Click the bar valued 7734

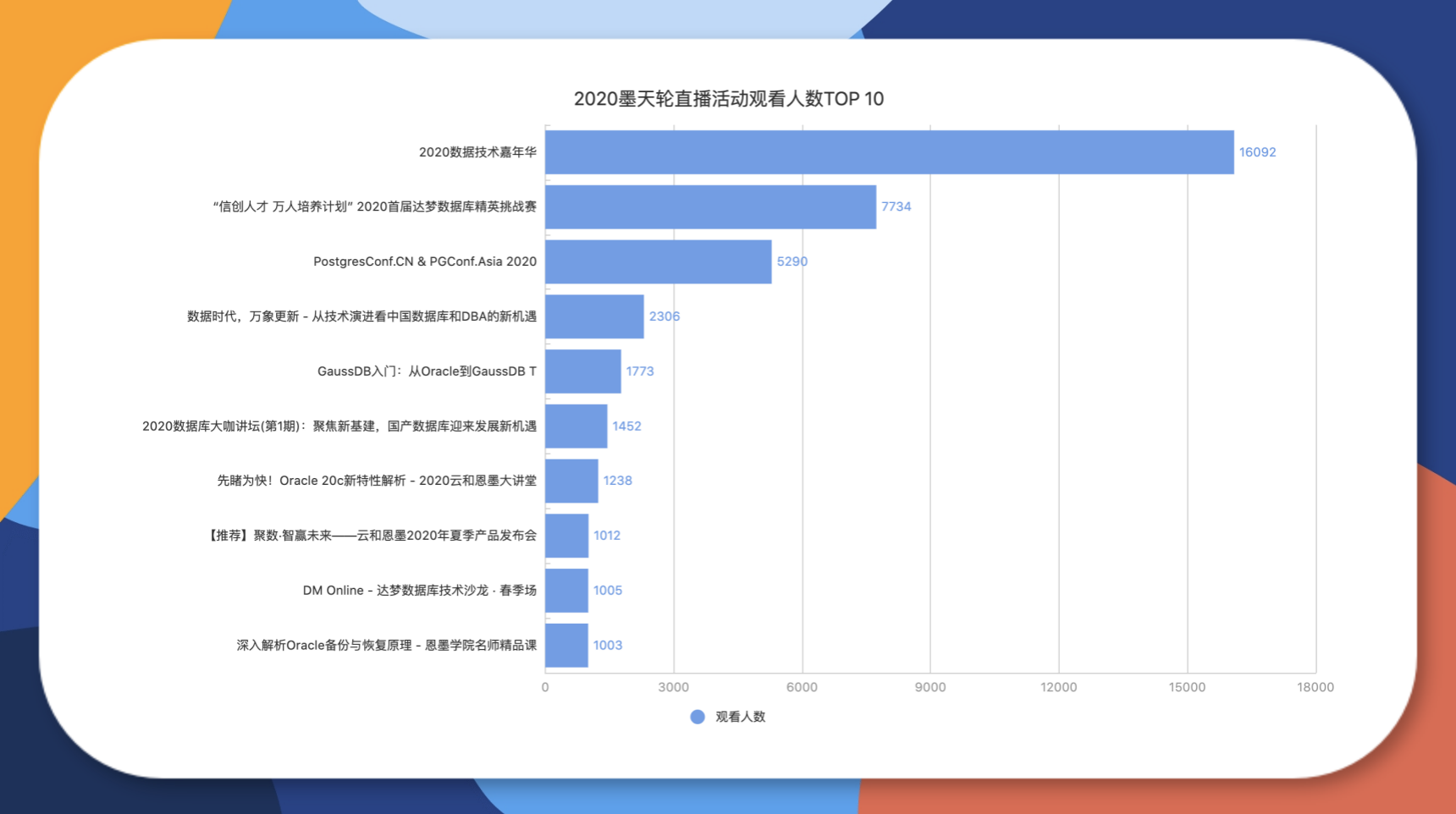tap(711, 206)
